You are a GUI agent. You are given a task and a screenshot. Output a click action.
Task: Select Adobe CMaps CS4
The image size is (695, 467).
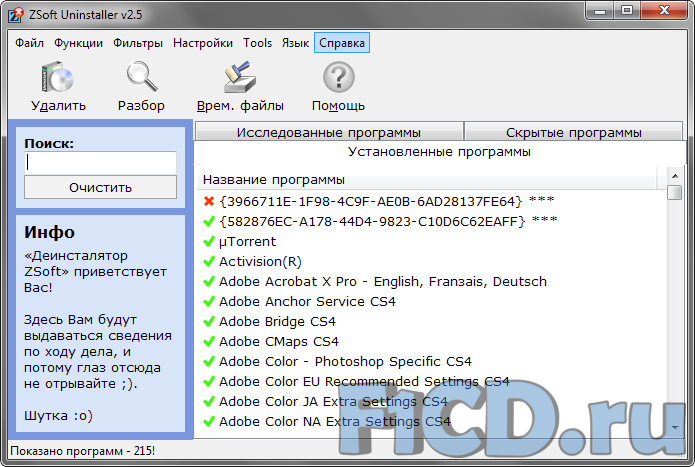[x=278, y=342]
